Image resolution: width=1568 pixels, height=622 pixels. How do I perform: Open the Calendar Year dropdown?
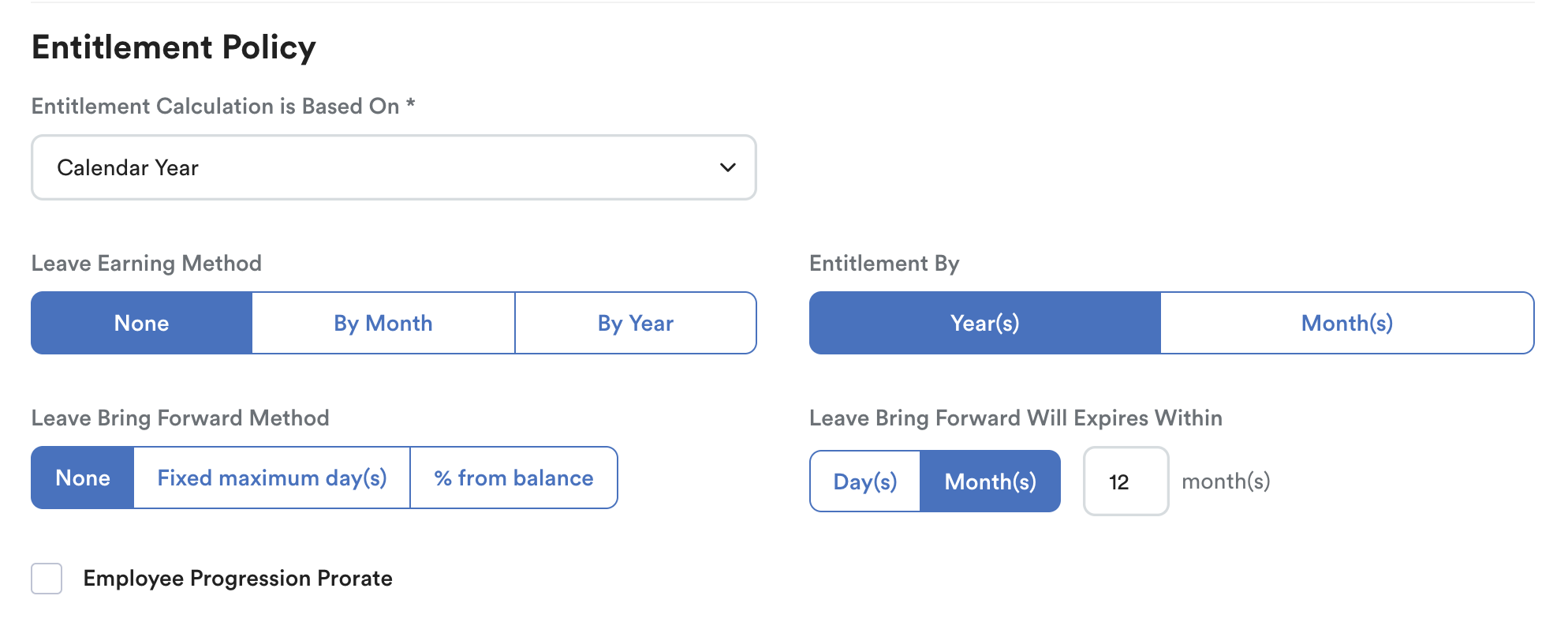[394, 167]
